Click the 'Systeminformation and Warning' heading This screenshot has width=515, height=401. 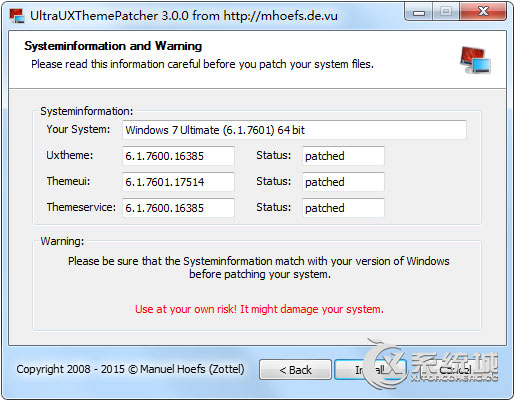click(x=113, y=46)
